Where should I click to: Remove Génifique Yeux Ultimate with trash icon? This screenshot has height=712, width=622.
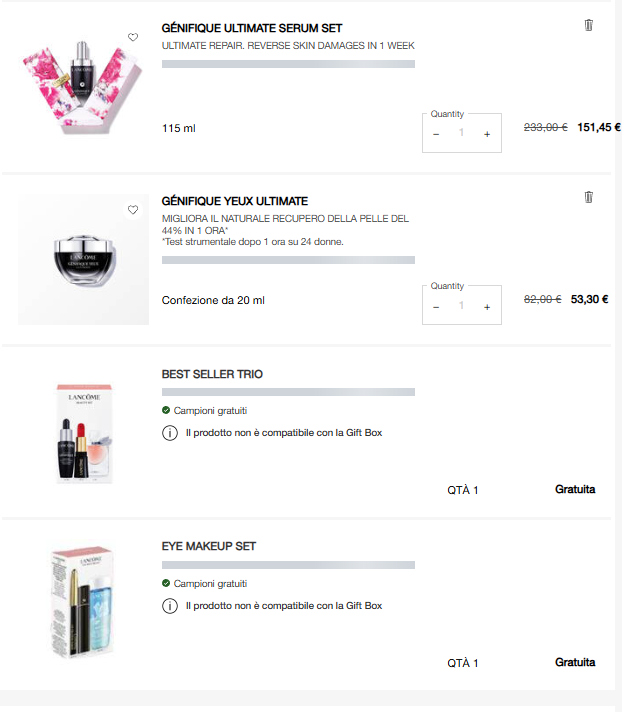tap(588, 197)
